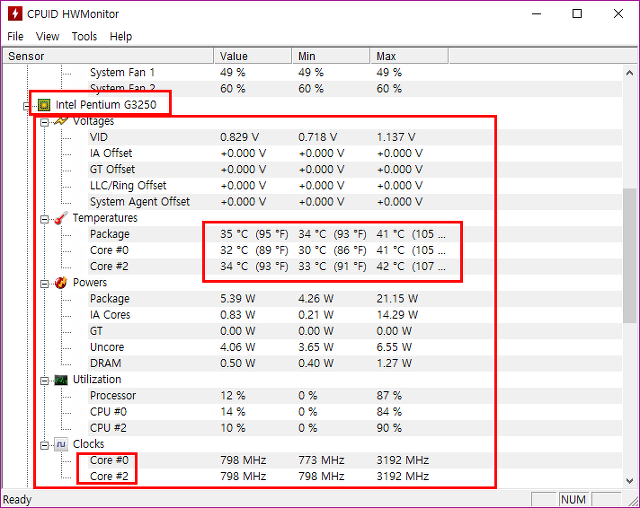Image resolution: width=640 pixels, height=508 pixels.
Task: Click the Powers flame icon
Action: 61,283
